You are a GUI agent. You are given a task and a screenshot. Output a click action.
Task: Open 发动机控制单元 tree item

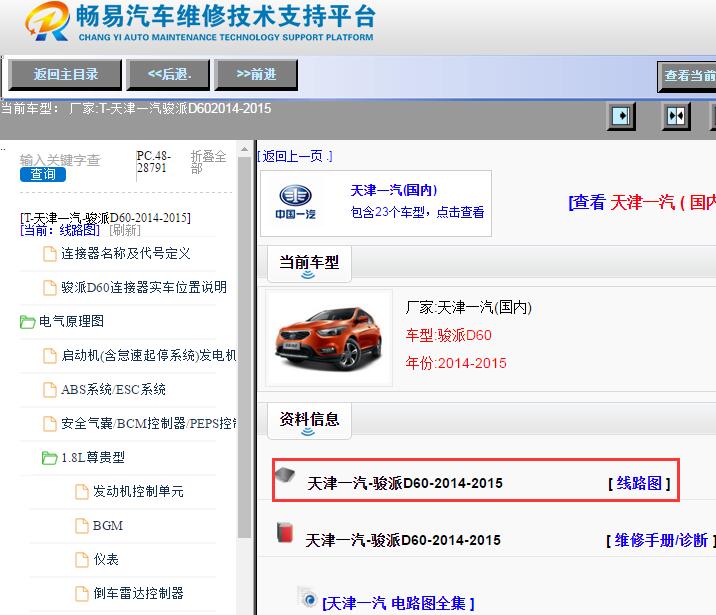click(138, 491)
